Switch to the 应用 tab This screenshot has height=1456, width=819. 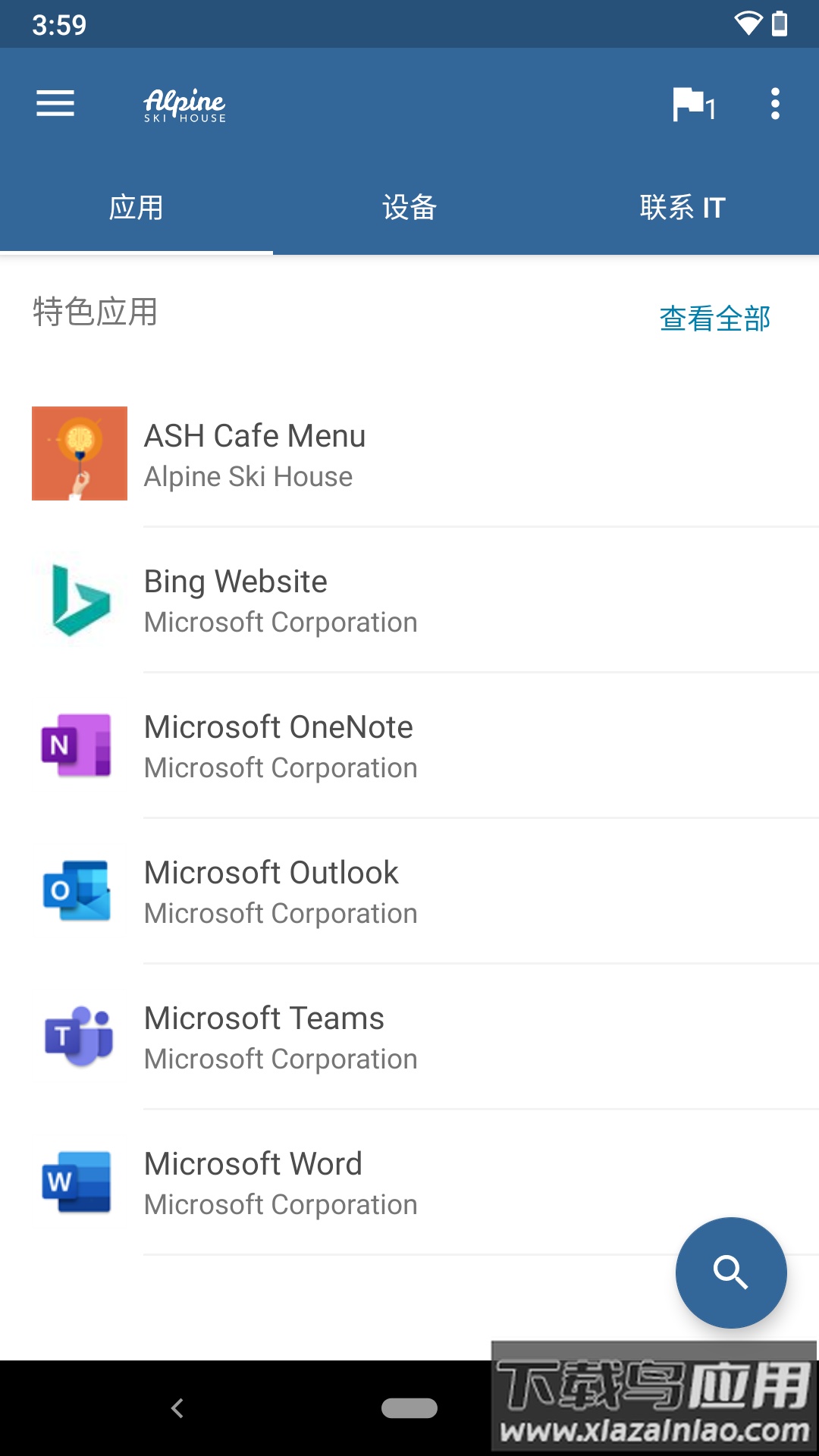point(136,208)
